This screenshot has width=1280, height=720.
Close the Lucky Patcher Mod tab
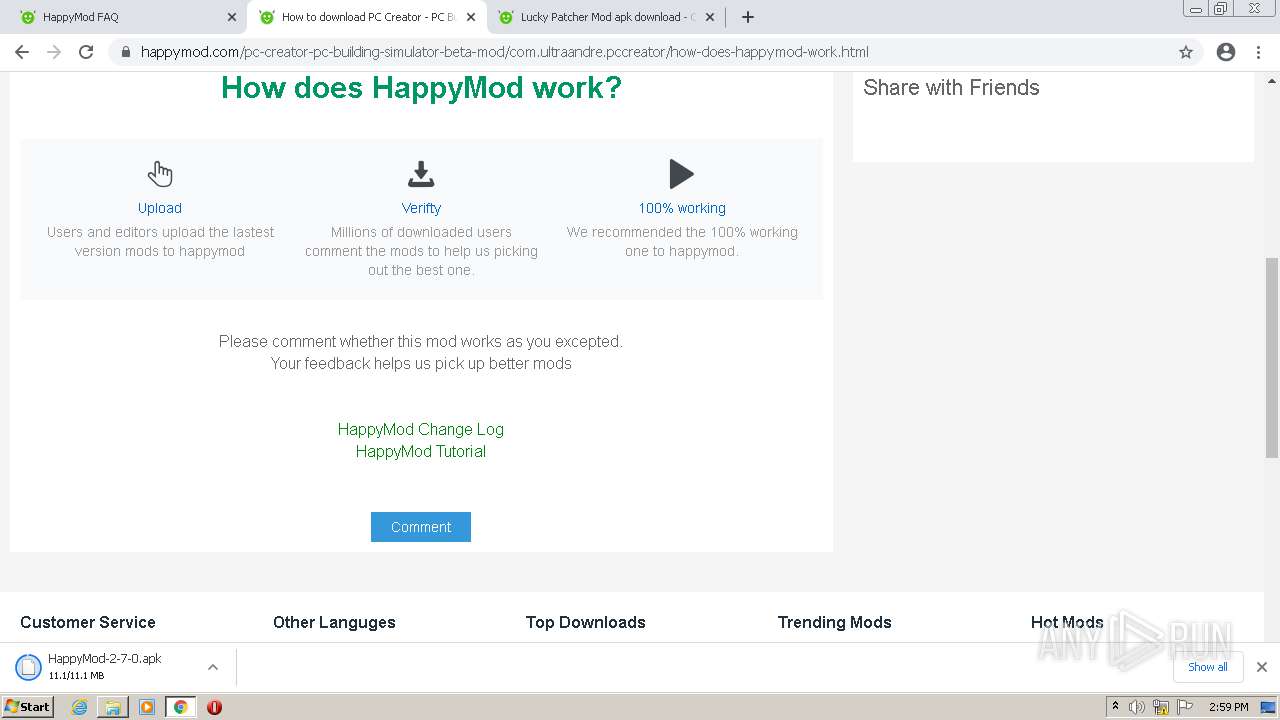pos(710,17)
